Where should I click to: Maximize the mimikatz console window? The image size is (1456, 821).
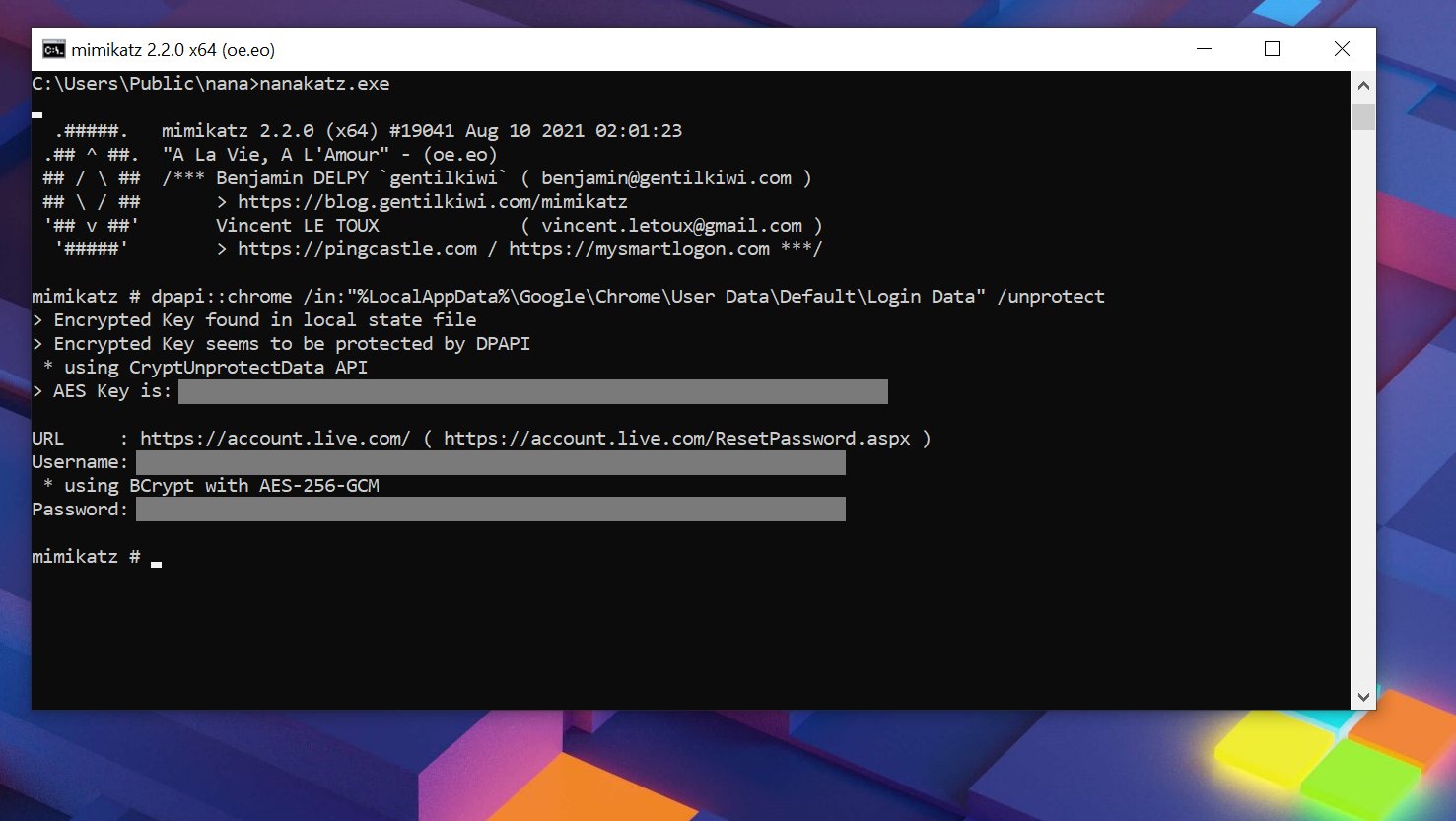click(1273, 49)
